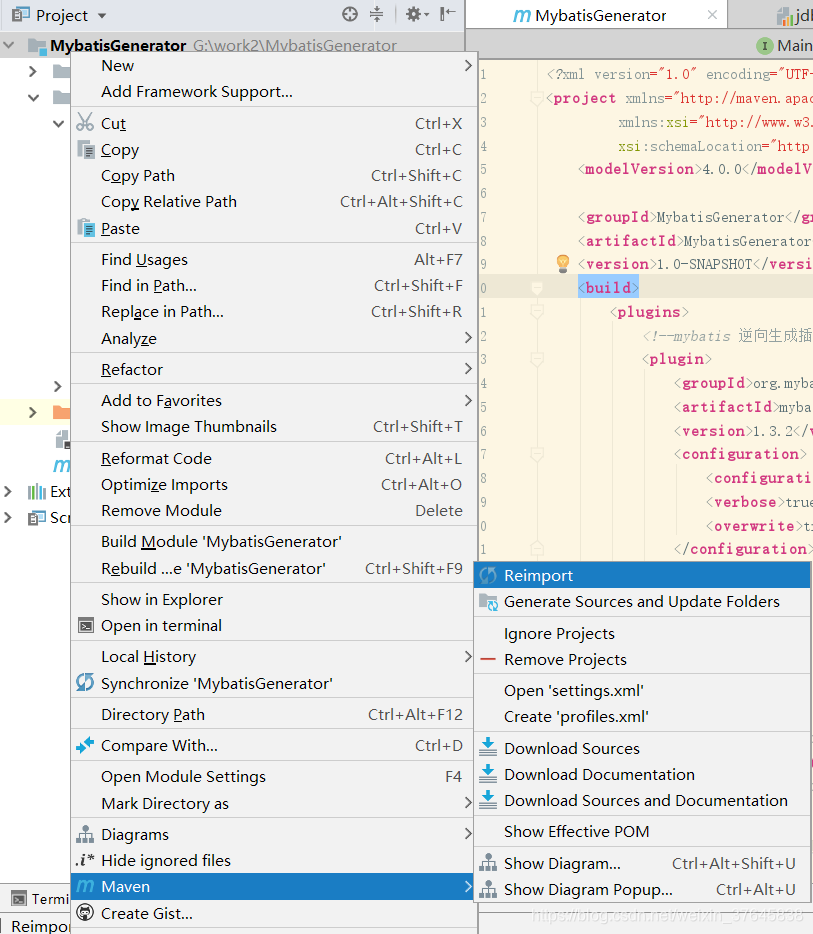The height and width of the screenshot is (934, 813).
Task: Choose Ignore Projects
Action: click(642, 633)
